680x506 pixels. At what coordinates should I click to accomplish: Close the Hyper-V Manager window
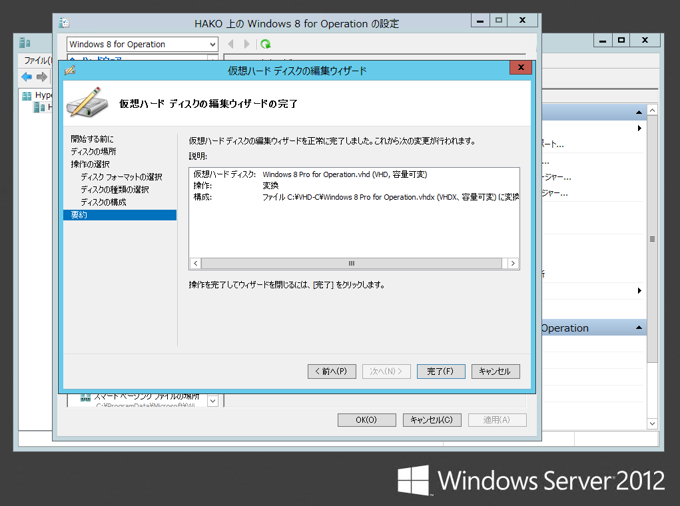(x=645, y=40)
